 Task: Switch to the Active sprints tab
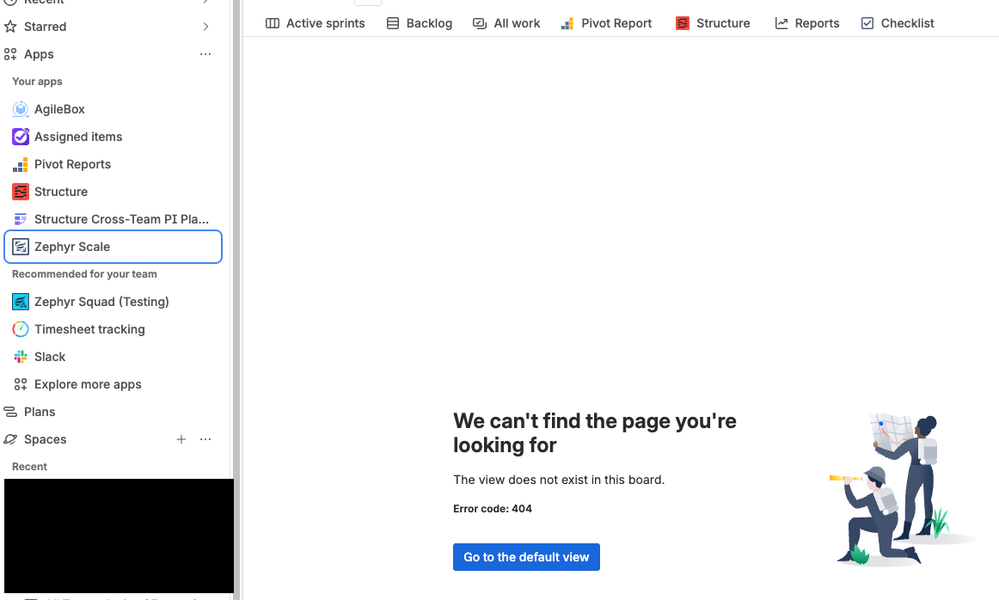point(314,22)
